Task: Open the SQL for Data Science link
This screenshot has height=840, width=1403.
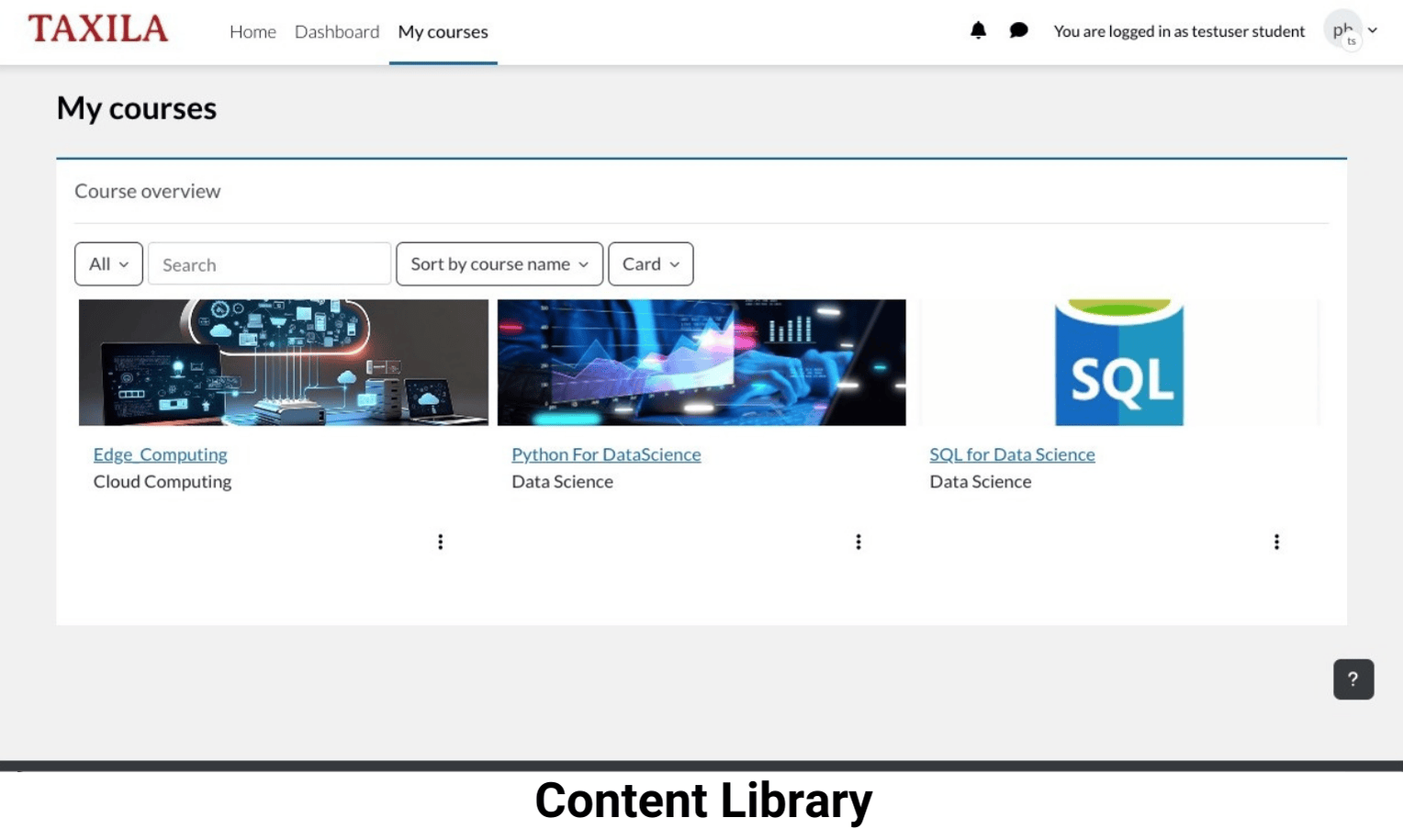Action: click(x=1012, y=454)
